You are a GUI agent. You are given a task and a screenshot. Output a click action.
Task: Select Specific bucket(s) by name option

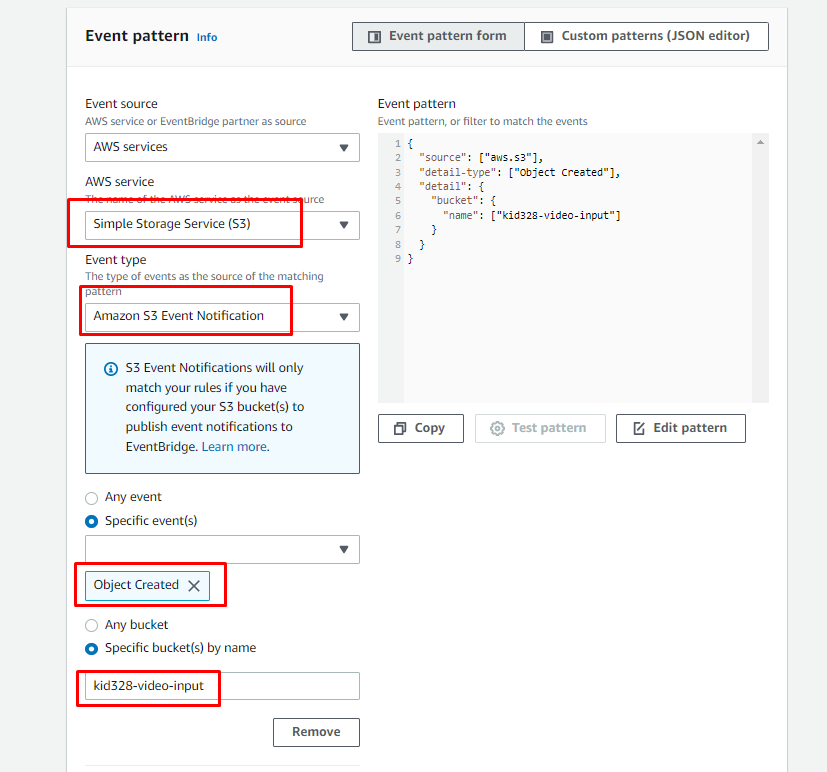pyautogui.click(x=92, y=648)
